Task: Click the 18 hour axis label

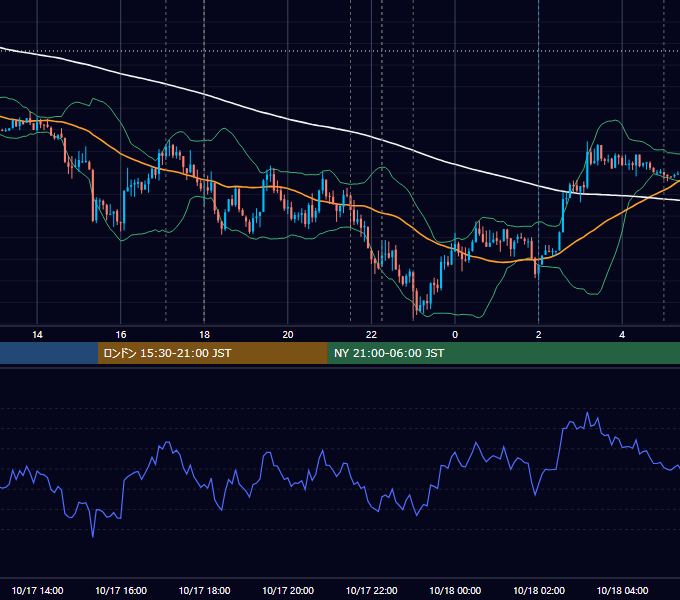Action: pos(204,335)
